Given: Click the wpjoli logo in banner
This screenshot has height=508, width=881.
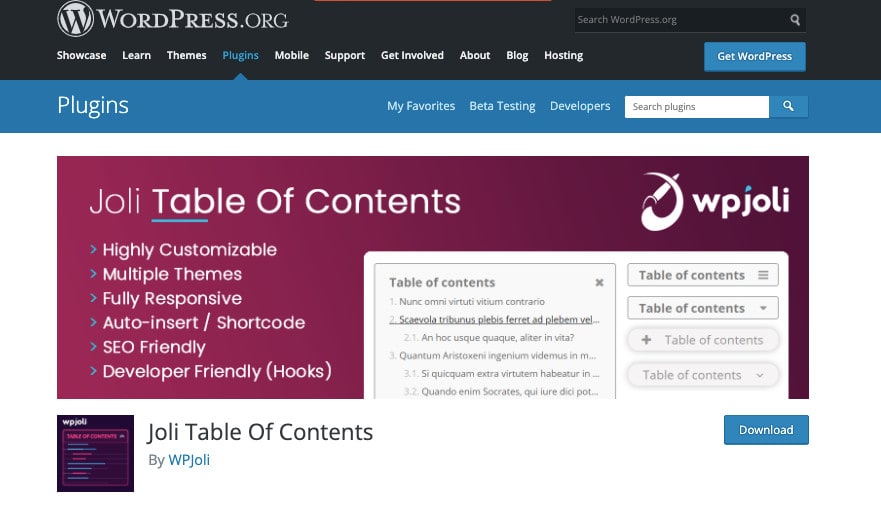Looking at the screenshot, I should pos(715,201).
